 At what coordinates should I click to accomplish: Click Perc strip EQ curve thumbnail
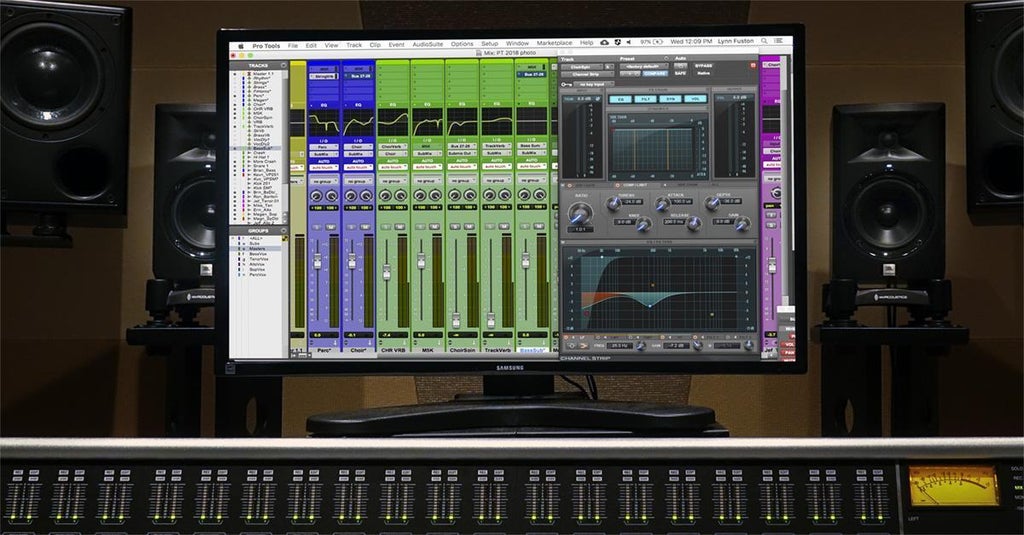click(x=323, y=123)
